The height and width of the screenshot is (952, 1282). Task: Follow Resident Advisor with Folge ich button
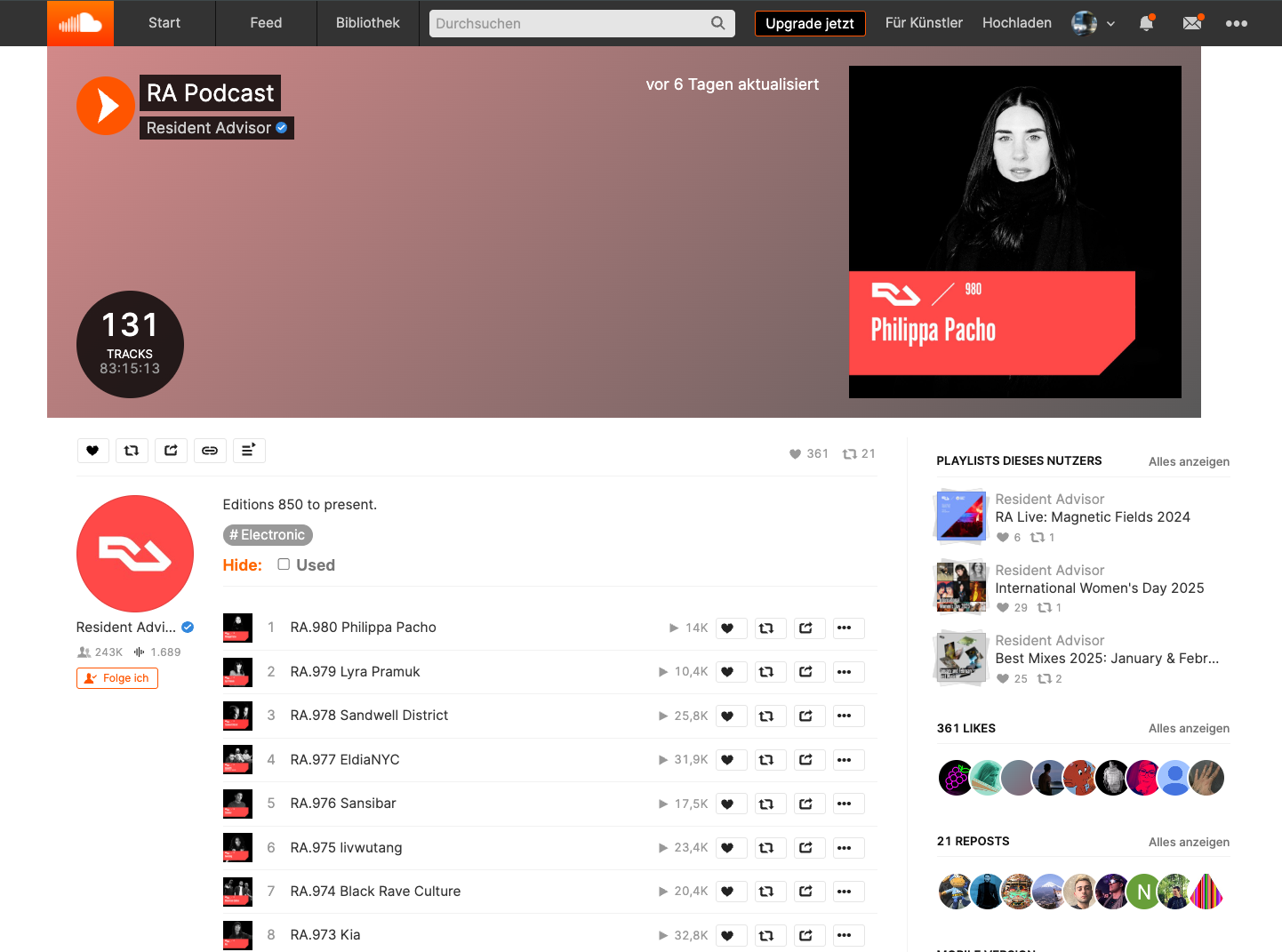tap(117, 678)
